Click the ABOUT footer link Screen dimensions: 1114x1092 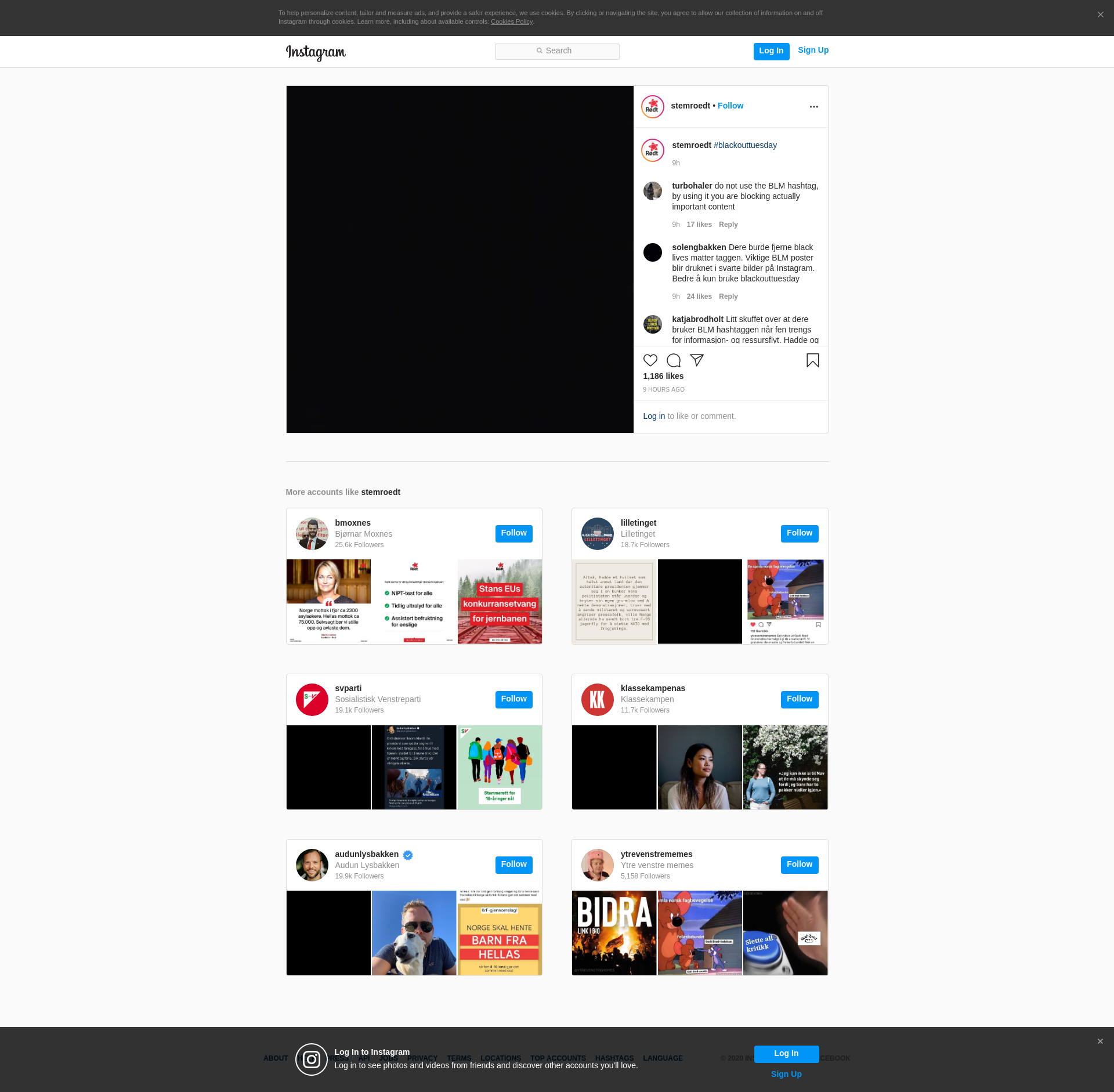pyautogui.click(x=276, y=1058)
